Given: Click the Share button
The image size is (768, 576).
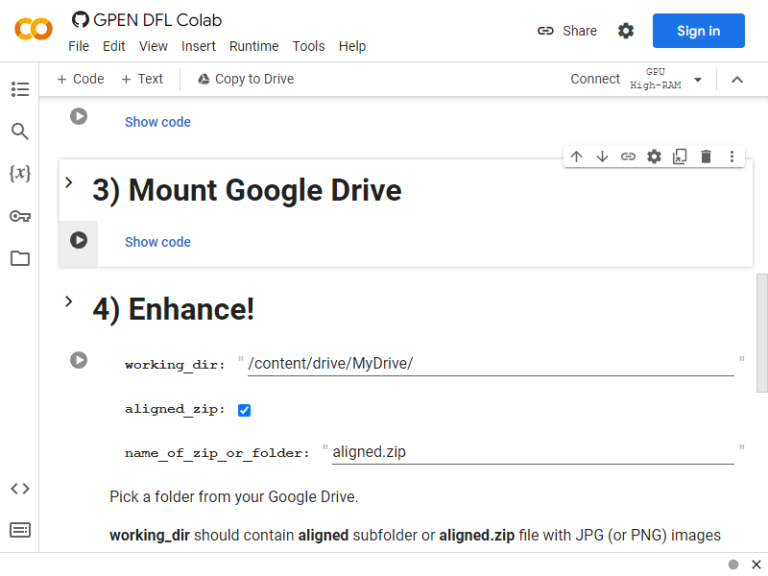Looking at the screenshot, I should click(x=567, y=31).
